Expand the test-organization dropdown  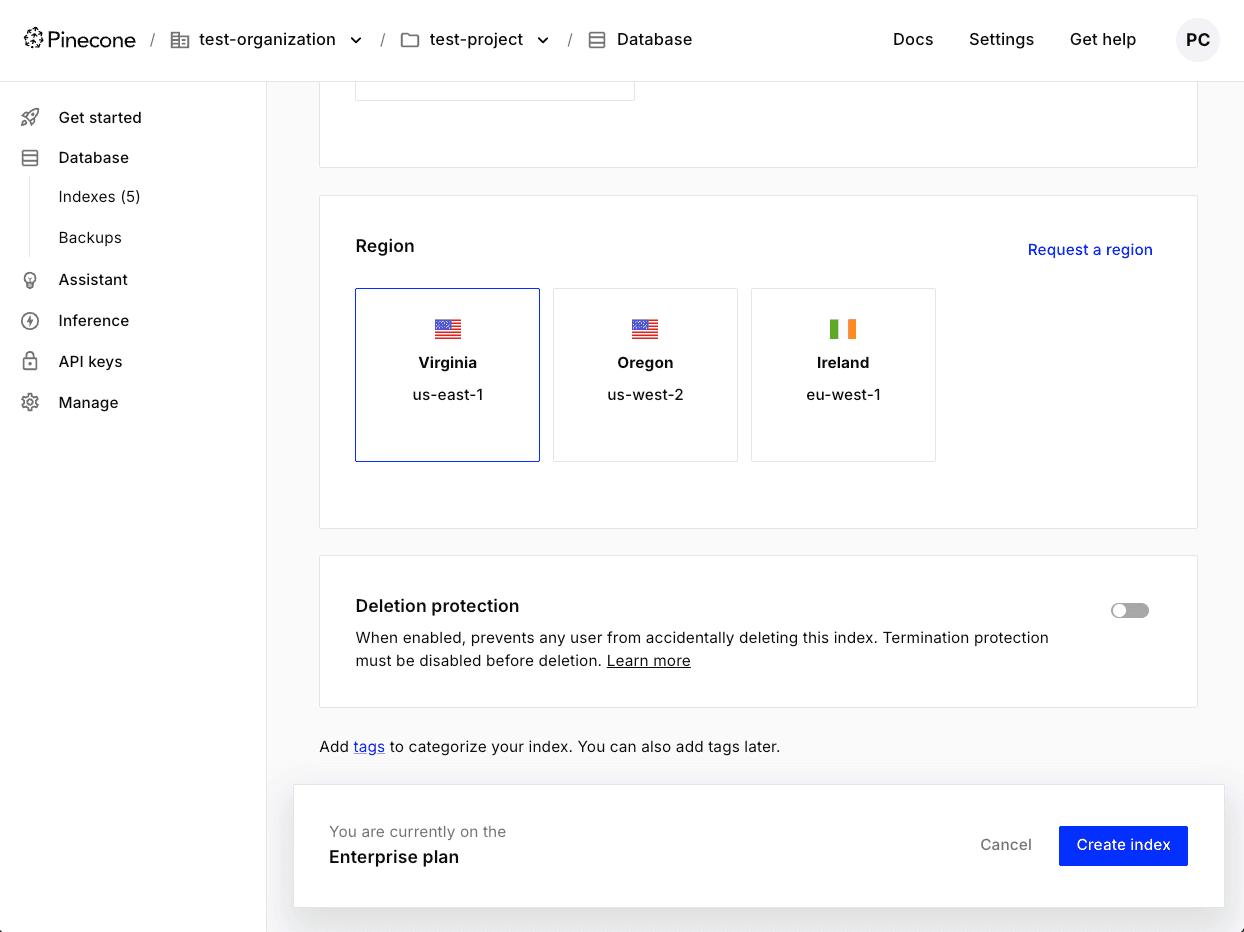356,40
